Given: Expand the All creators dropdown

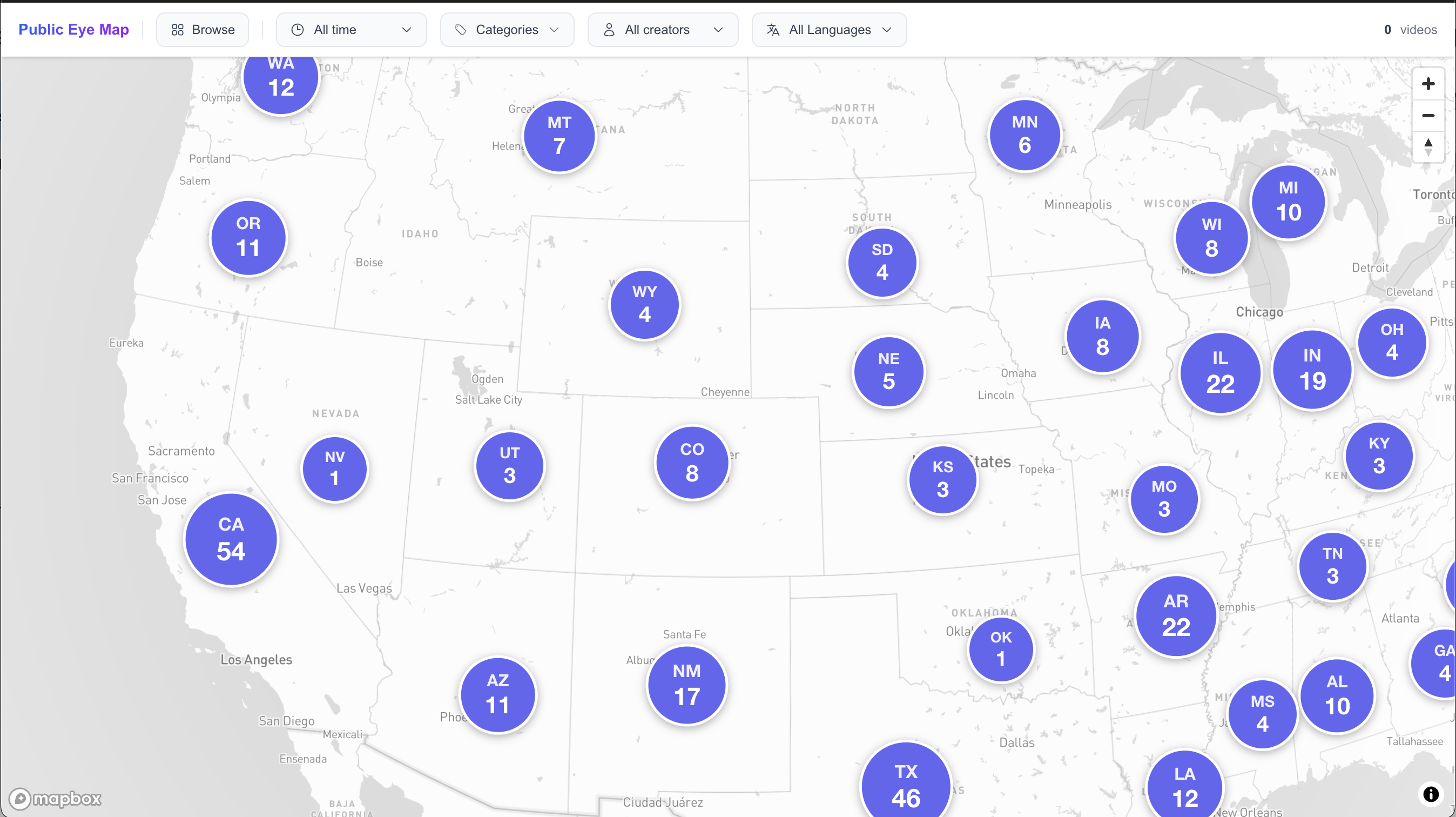Looking at the screenshot, I should (663, 29).
